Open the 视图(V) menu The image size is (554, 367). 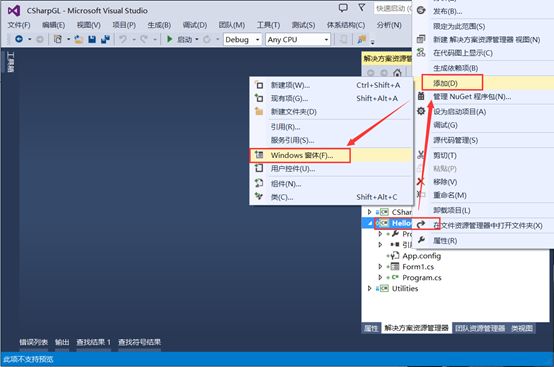point(89,25)
